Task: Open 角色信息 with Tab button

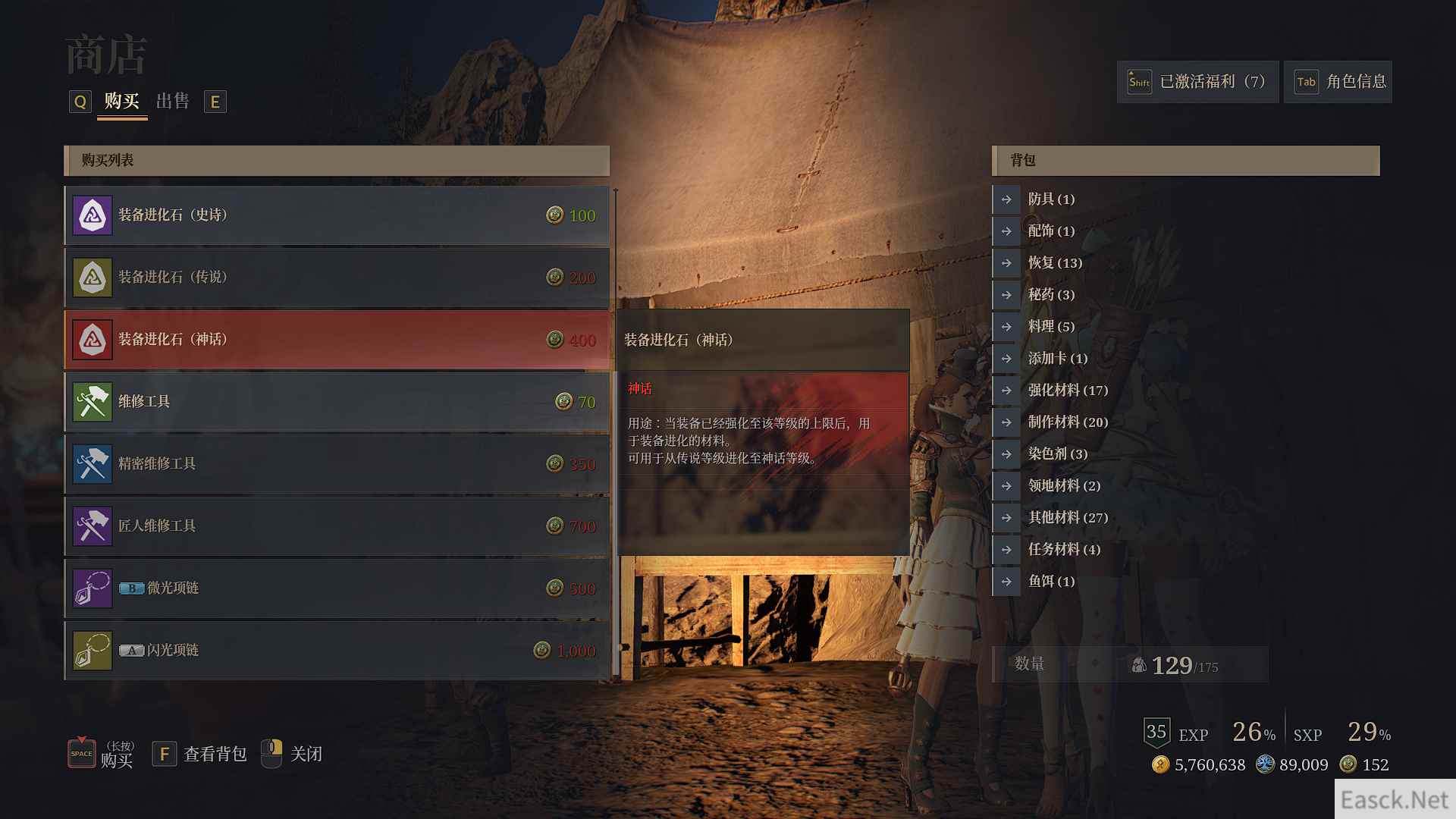Action: point(1338,82)
